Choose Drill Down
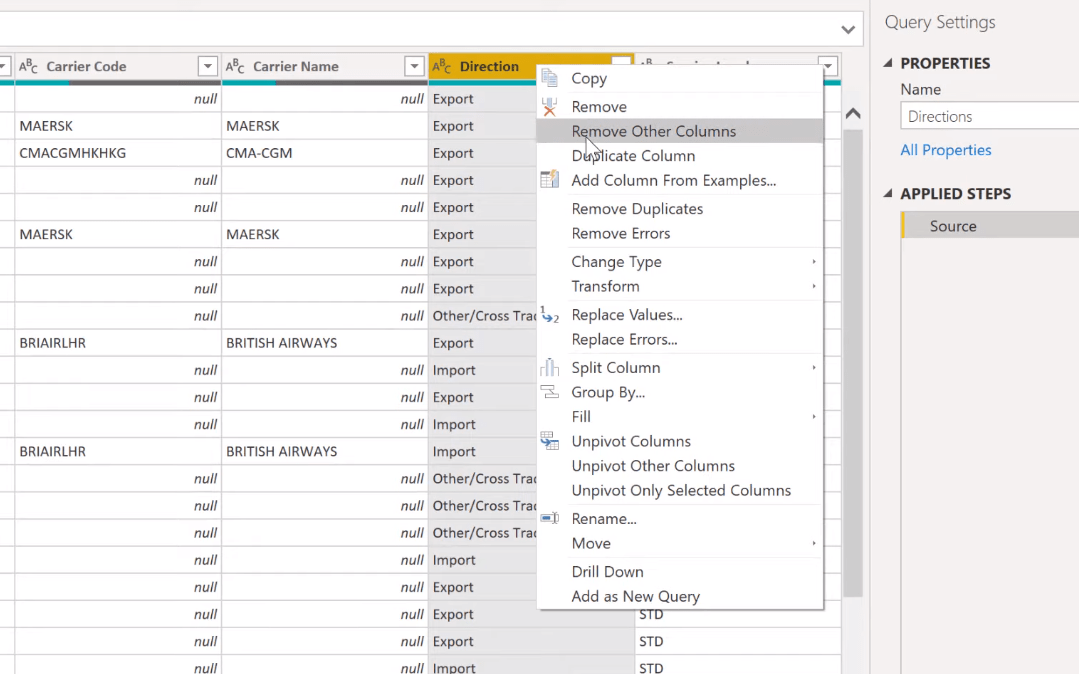Image resolution: width=1079 pixels, height=674 pixels. 680,571
